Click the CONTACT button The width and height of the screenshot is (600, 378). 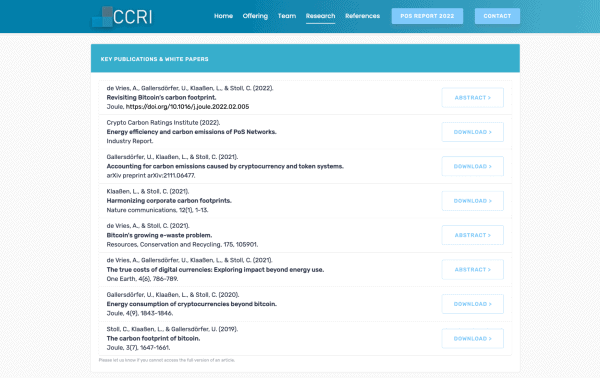pos(497,16)
